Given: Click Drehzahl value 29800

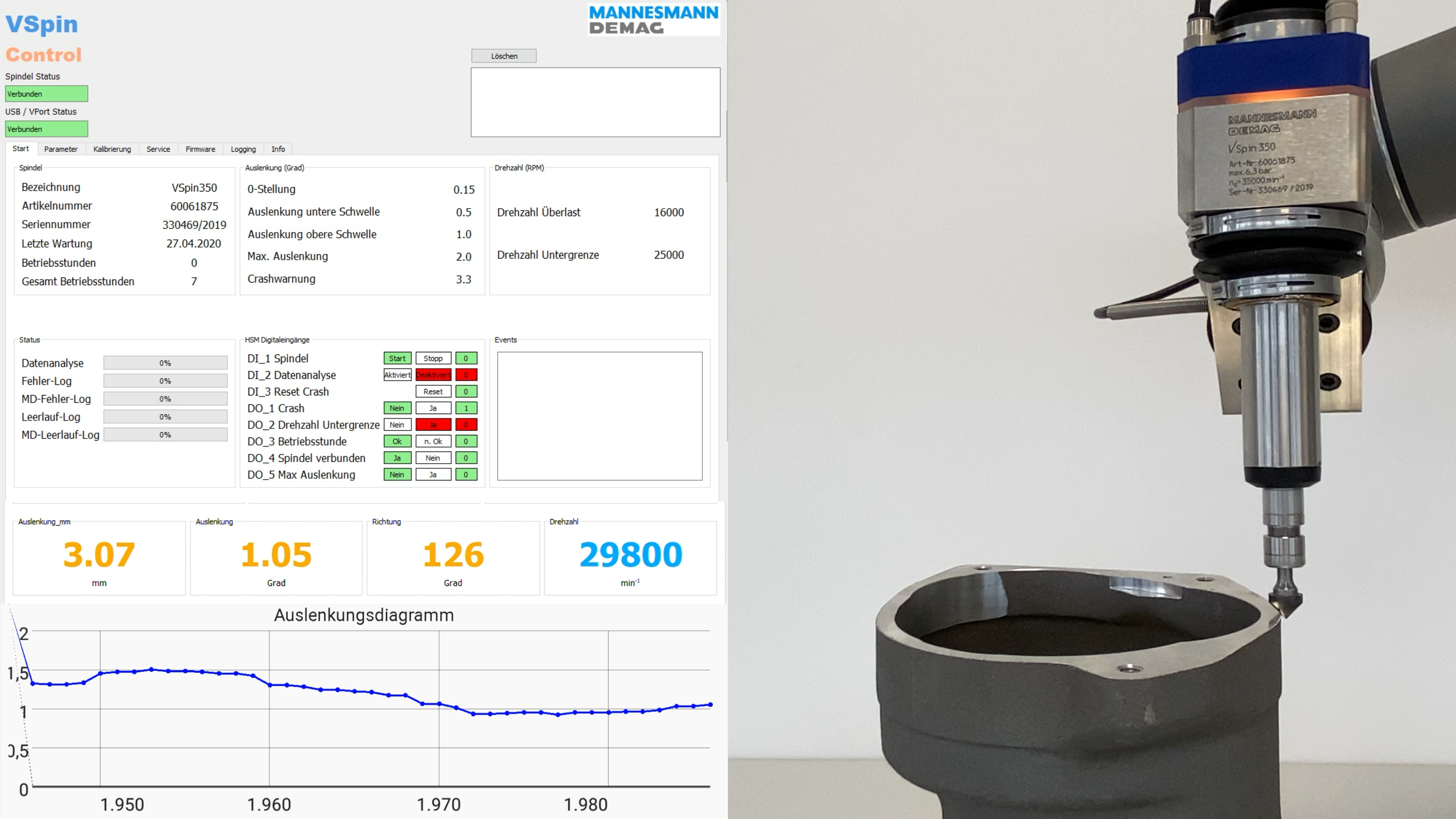Looking at the screenshot, I should (x=631, y=554).
